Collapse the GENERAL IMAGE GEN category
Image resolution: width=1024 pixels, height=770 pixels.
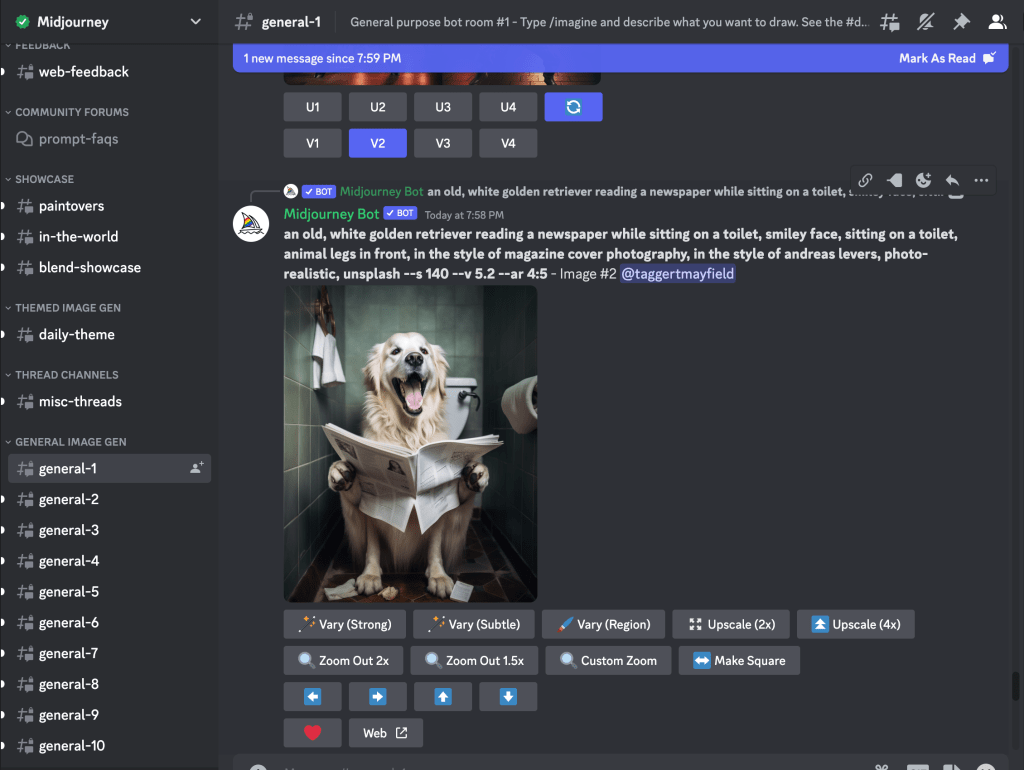(70, 442)
